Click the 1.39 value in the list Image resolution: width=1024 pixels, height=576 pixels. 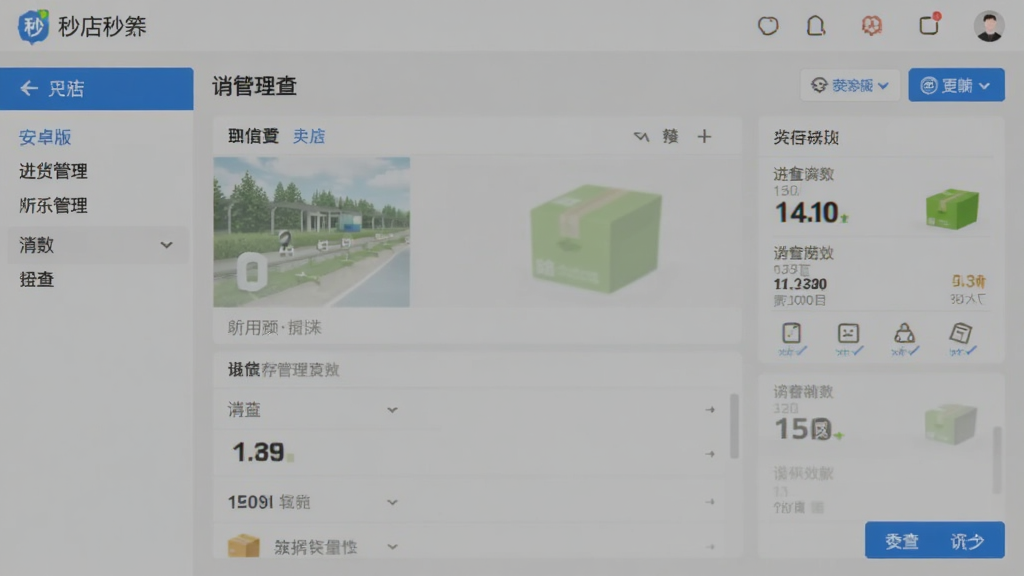pos(258,452)
